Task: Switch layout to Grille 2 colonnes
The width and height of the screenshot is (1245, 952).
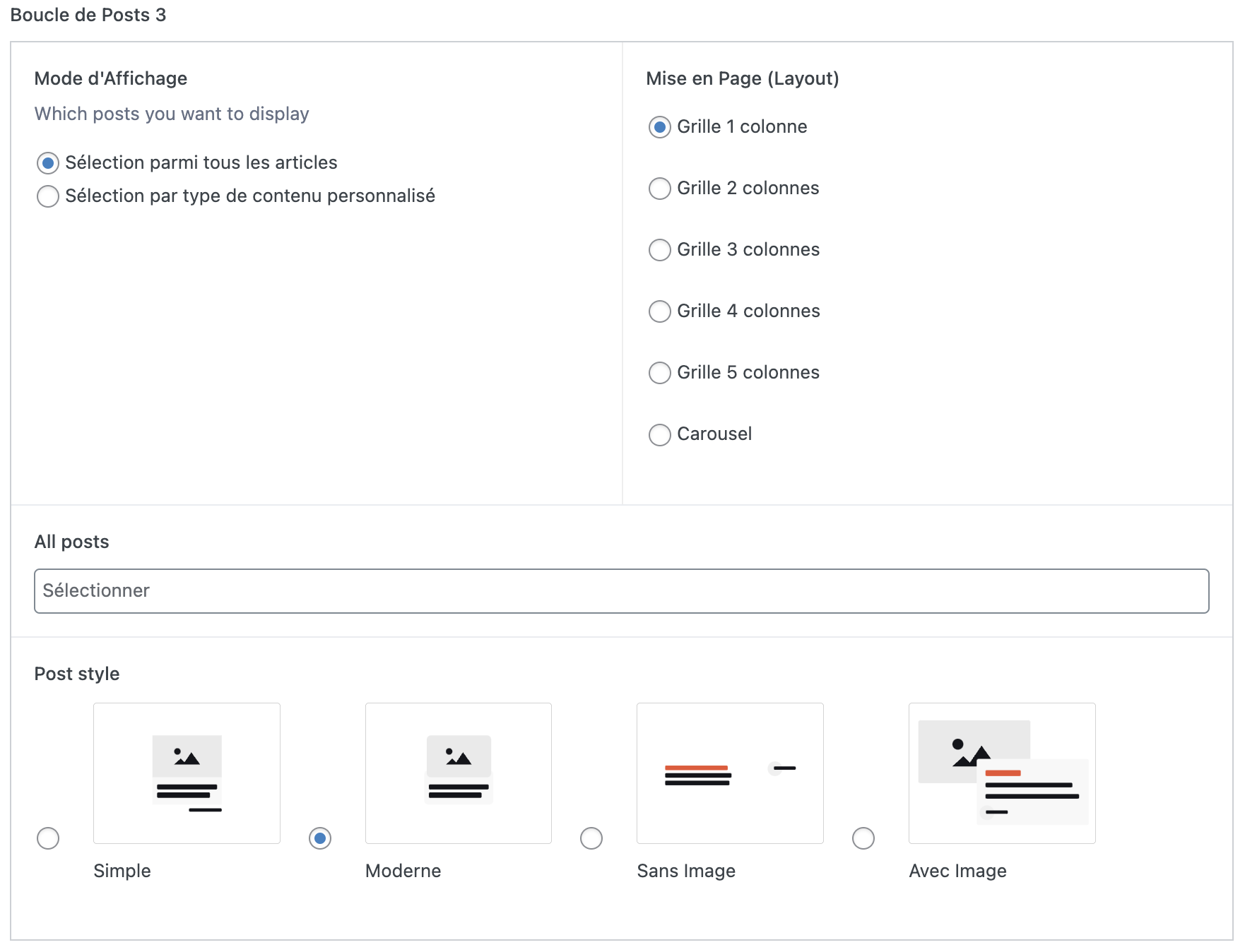Action: point(660,189)
